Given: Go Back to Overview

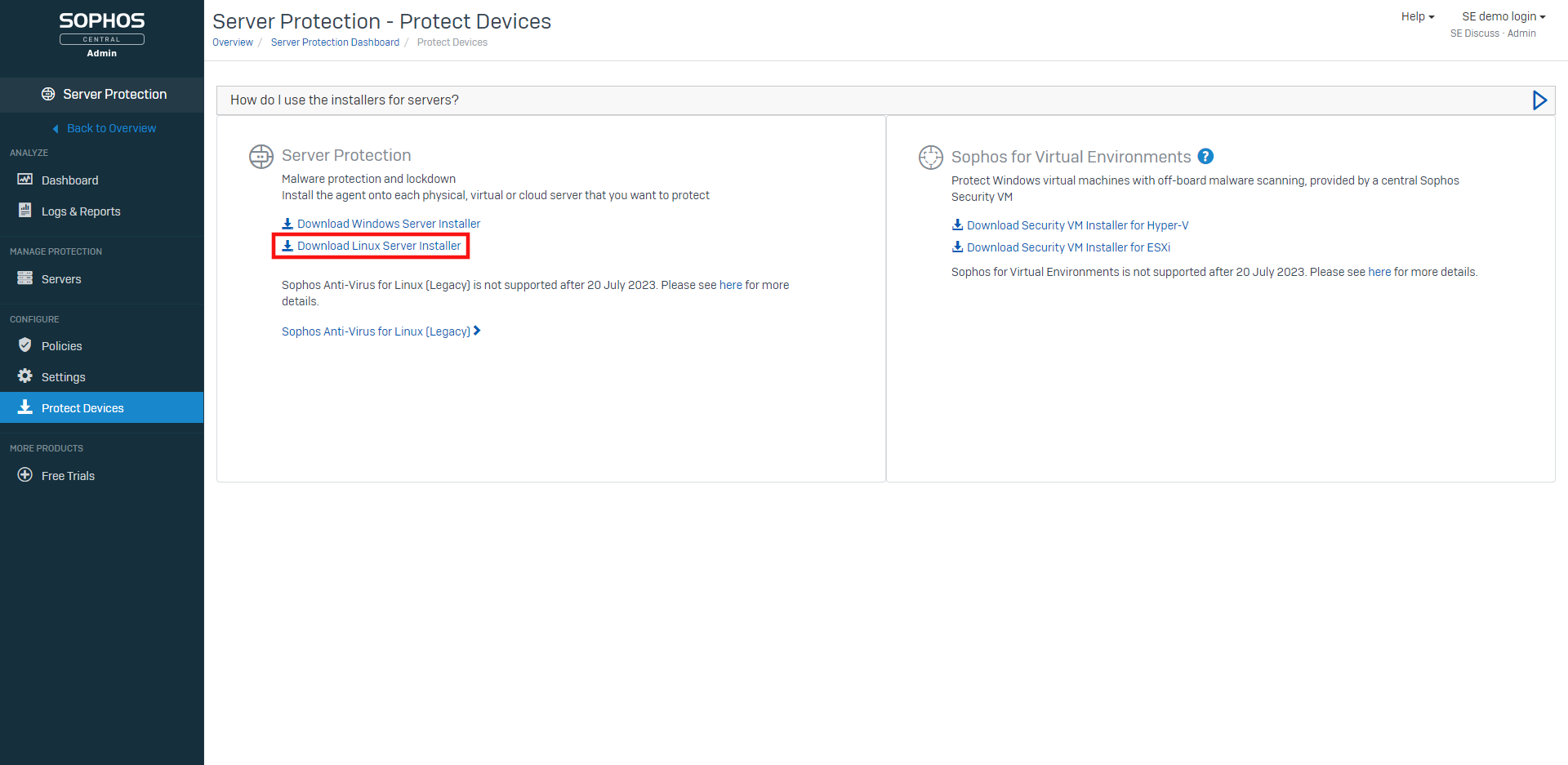Looking at the screenshot, I should tap(111, 128).
